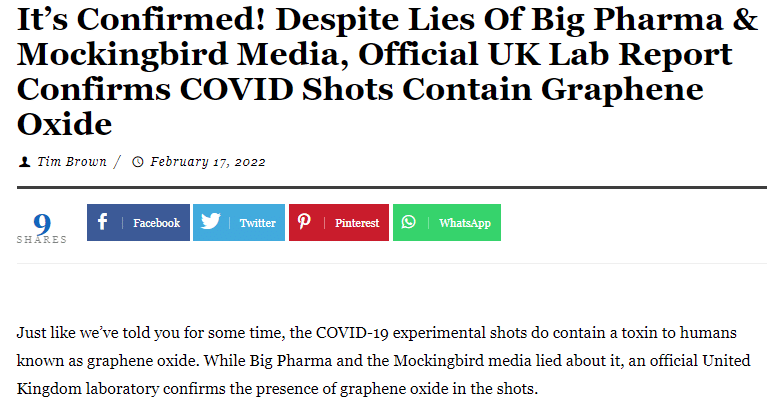Select the WhatsApp text label
Screen dimensions: 782x411
465,223
